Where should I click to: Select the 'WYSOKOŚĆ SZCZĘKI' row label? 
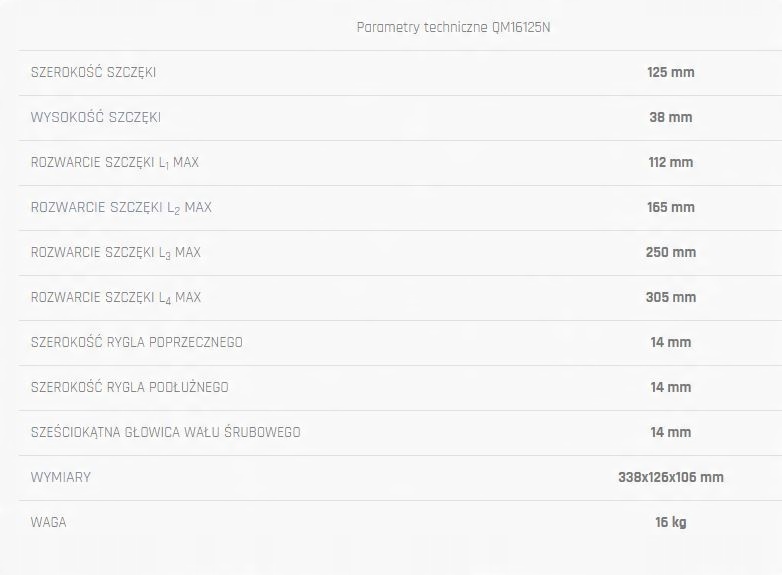[x=95, y=117]
